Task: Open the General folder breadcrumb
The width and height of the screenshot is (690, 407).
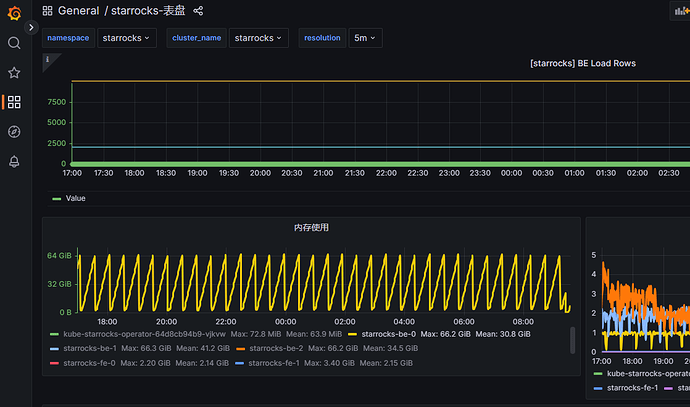Action: pos(78,11)
